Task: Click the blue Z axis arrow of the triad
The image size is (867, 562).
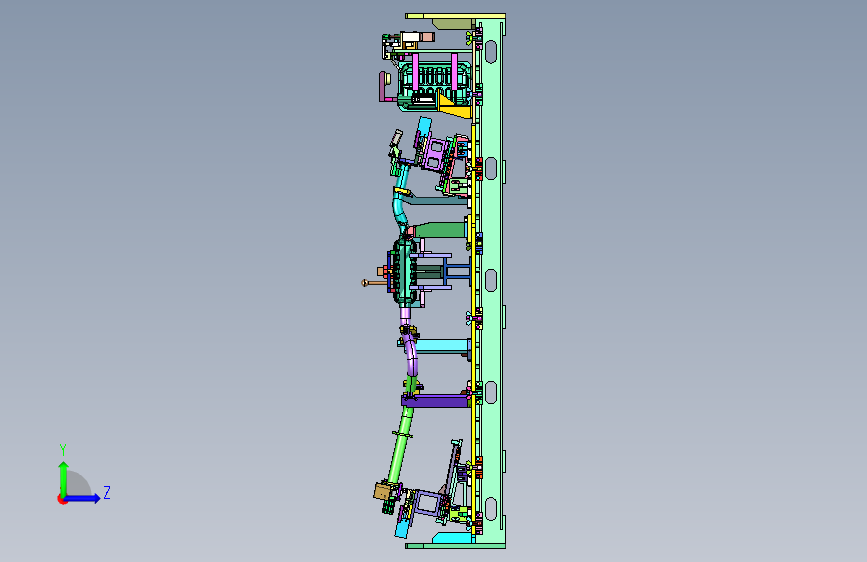Action: (x=82, y=498)
